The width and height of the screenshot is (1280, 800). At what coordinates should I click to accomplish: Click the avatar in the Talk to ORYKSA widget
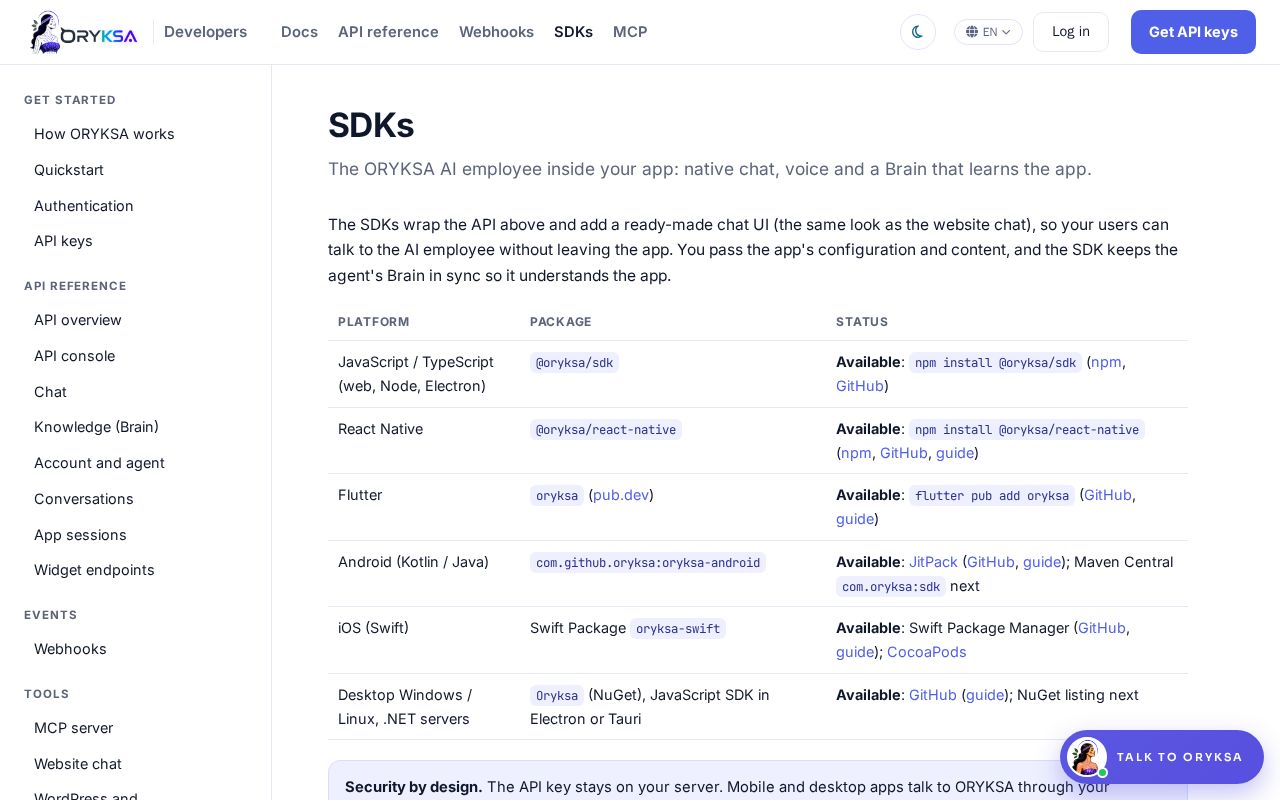[1086, 757]
